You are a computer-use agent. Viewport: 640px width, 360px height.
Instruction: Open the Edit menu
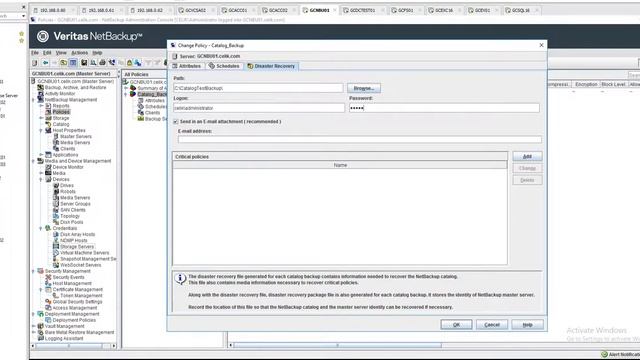[47, 53]
